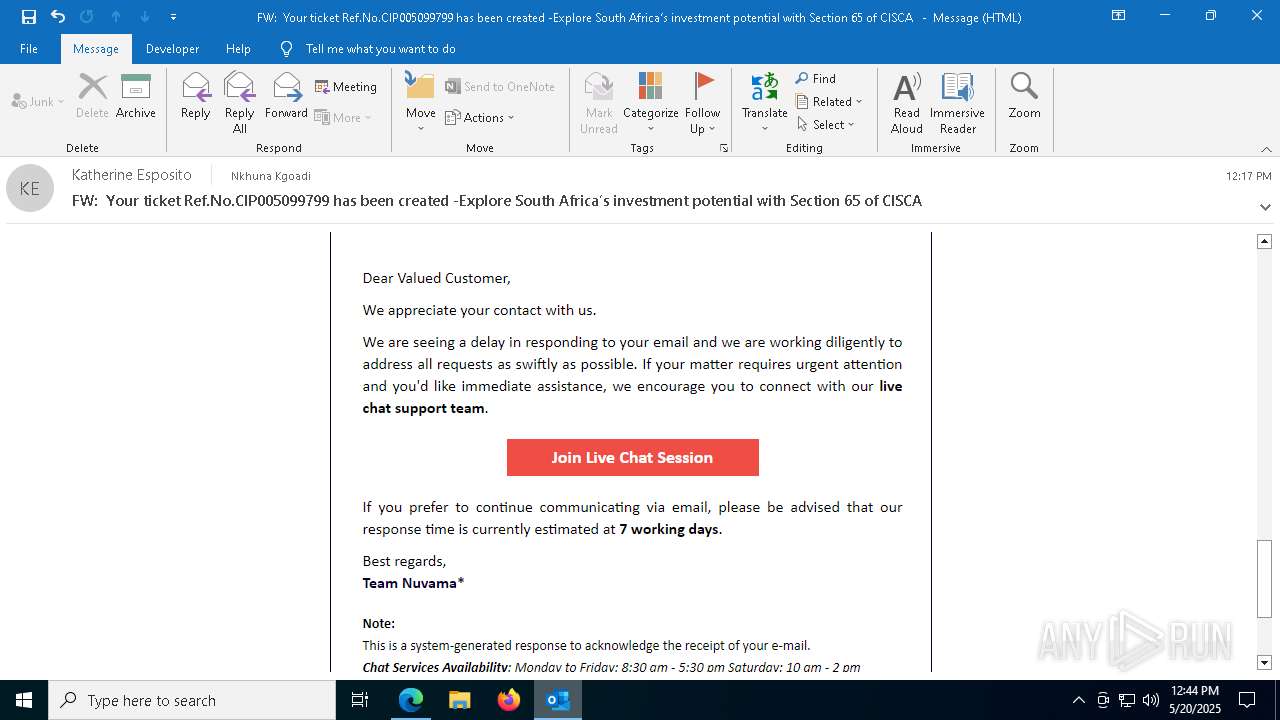
Task: Select recipient Nkhuna Kgoadi
Action: (271, 176)
